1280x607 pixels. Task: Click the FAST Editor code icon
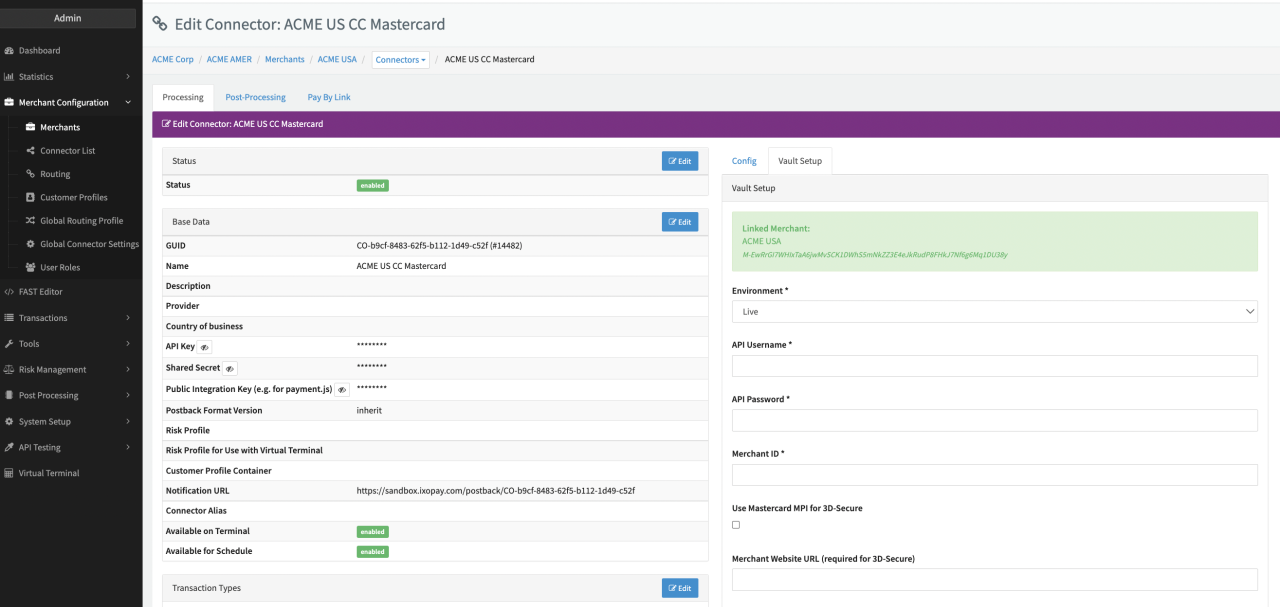click(9, 292)
